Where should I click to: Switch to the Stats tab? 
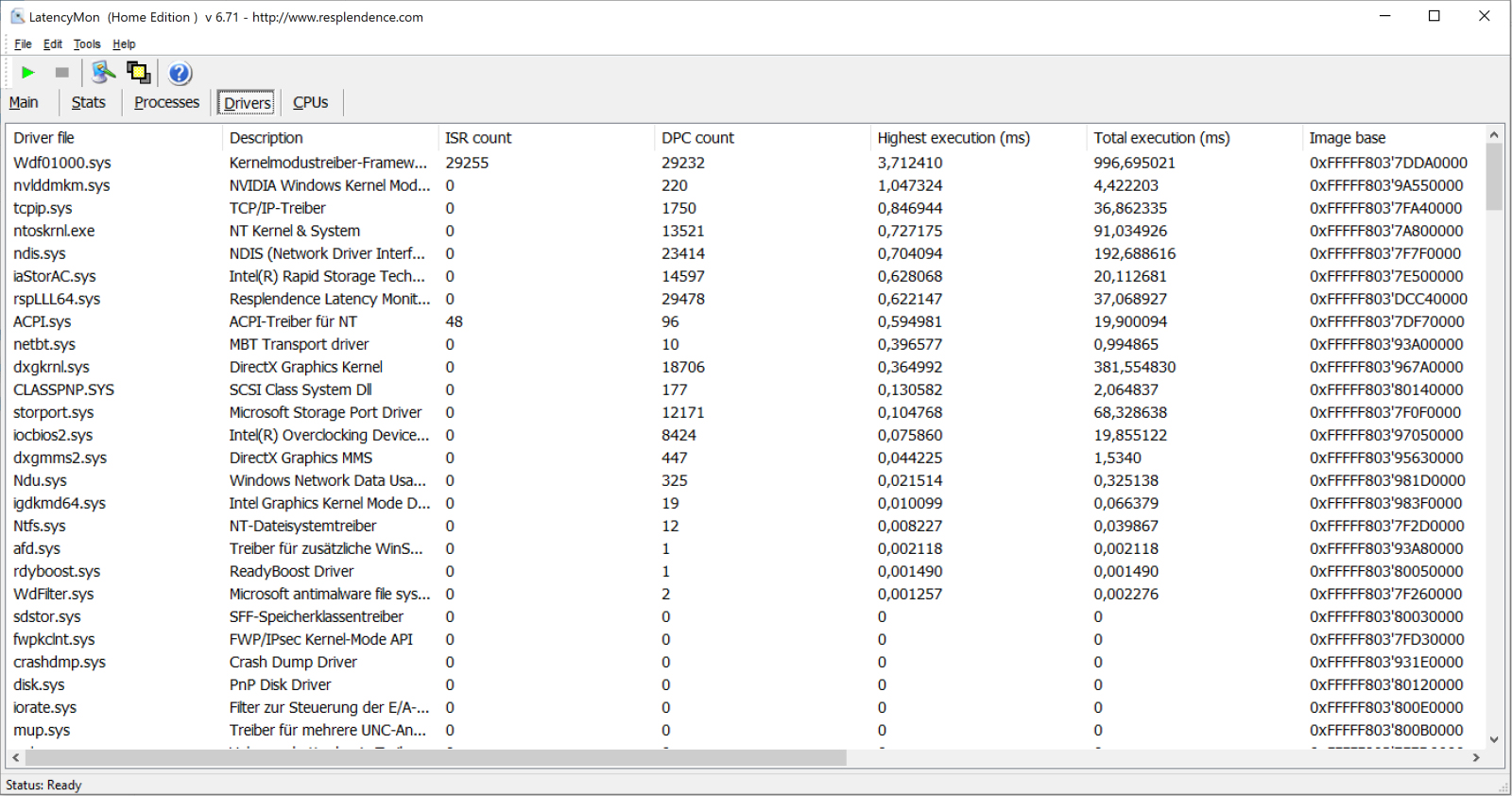point(89,102)
